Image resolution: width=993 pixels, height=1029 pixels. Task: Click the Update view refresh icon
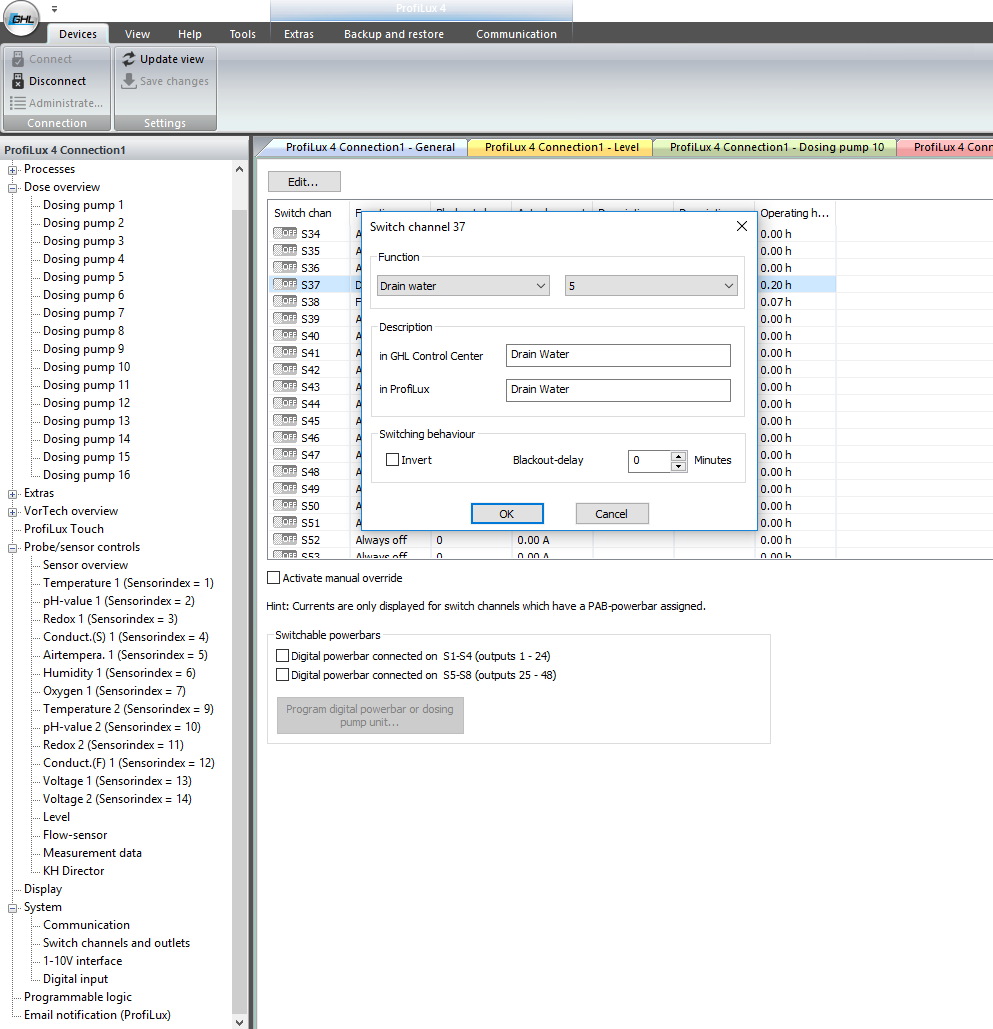129,59
